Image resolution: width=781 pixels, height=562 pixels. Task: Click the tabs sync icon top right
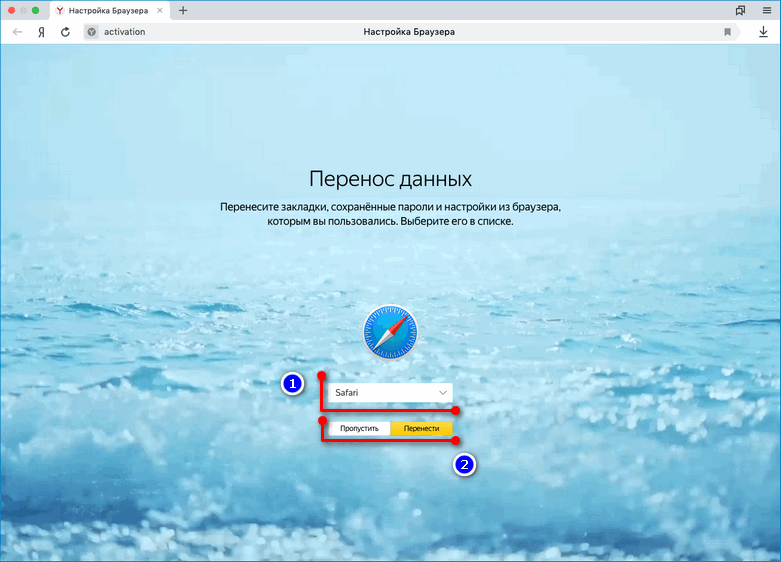(x=741, y=10)
